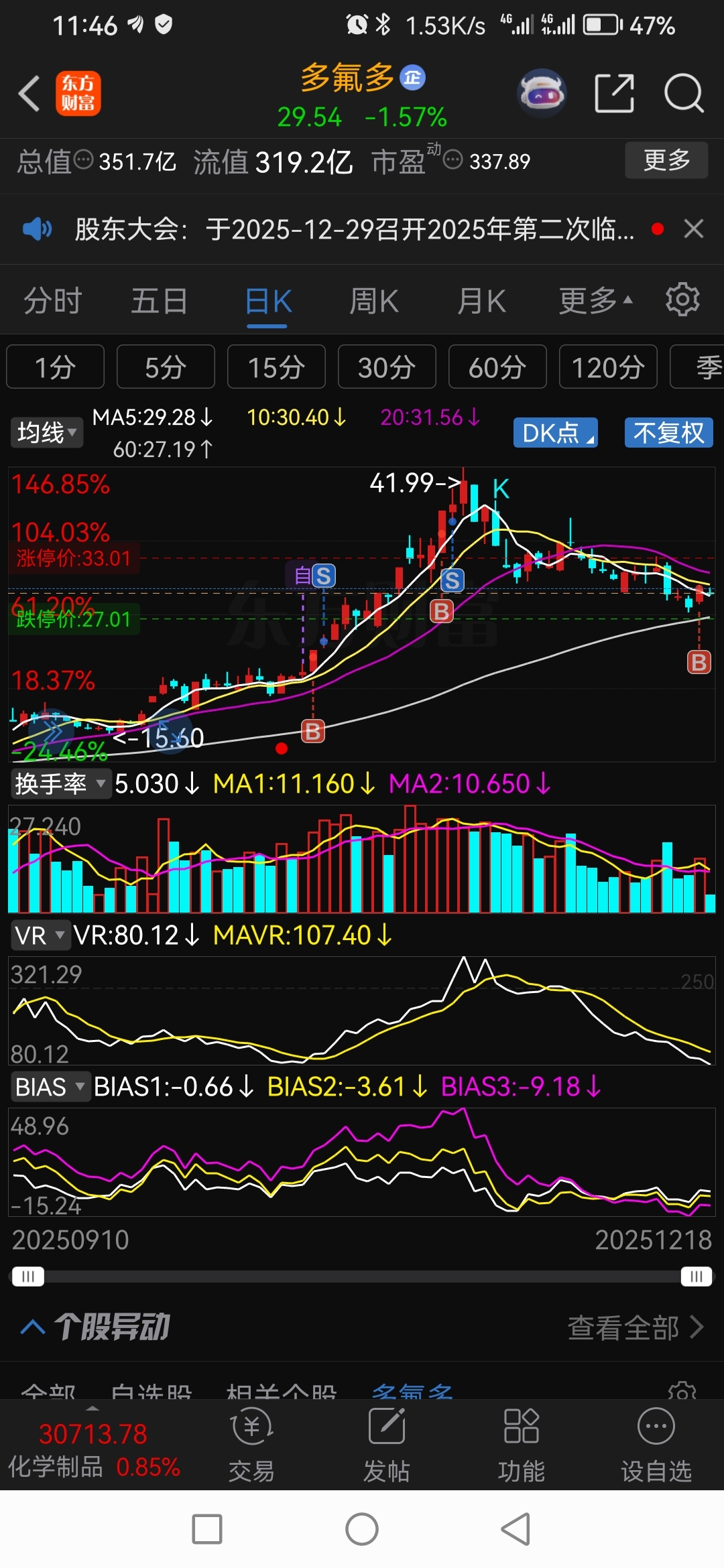The image size is (724, 1568).
Task: Open the 股东大会 announcement text
Action: [x=354, y=229]
